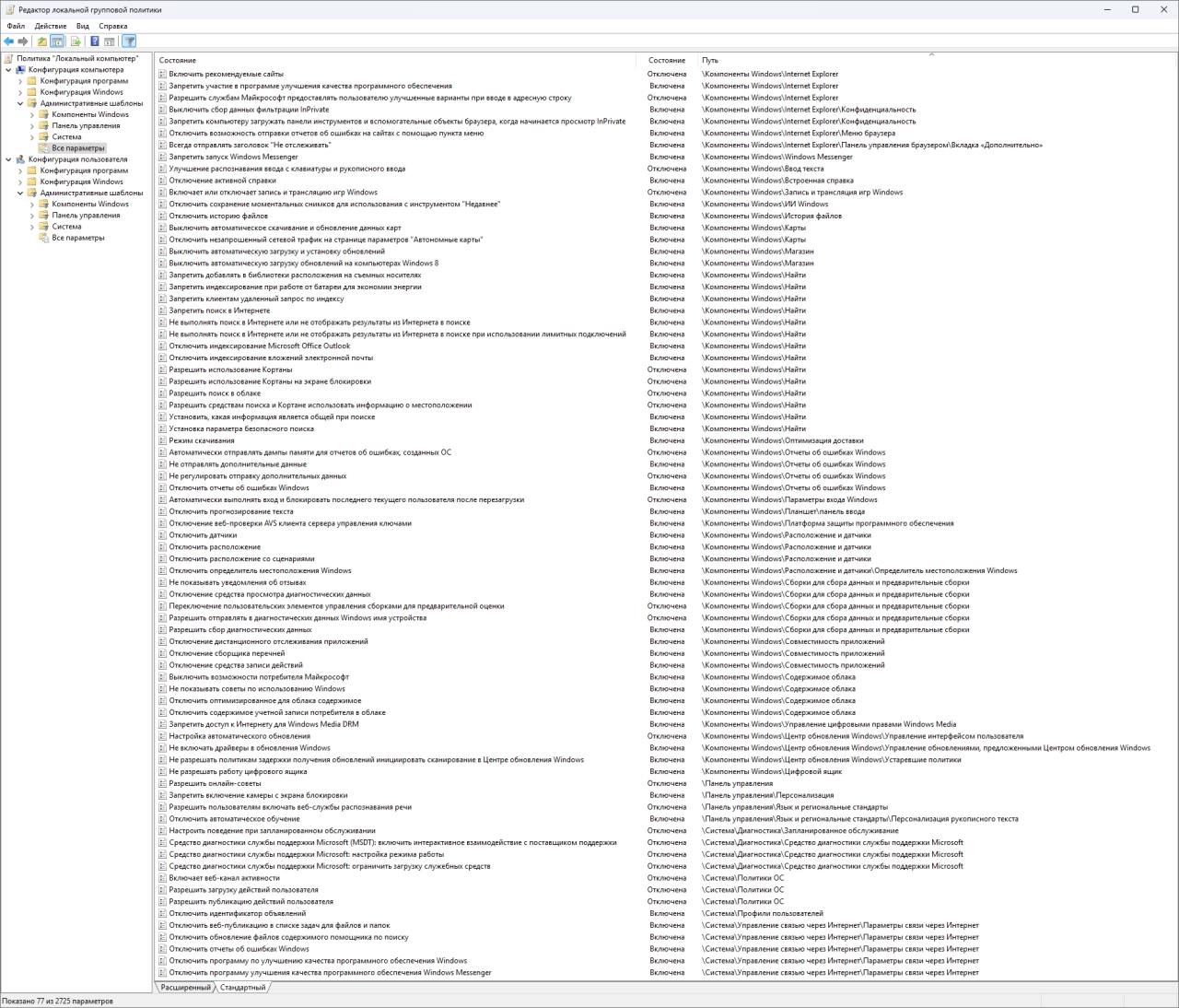Click the Forward arrow toolbar icon

(23, 41)
